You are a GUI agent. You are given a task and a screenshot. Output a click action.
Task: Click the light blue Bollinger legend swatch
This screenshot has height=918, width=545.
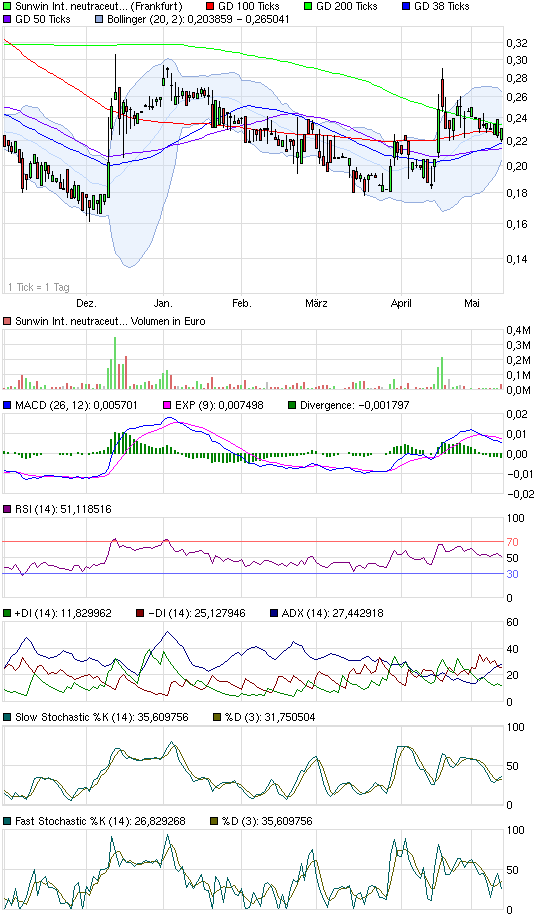click(x=99, y=19)
